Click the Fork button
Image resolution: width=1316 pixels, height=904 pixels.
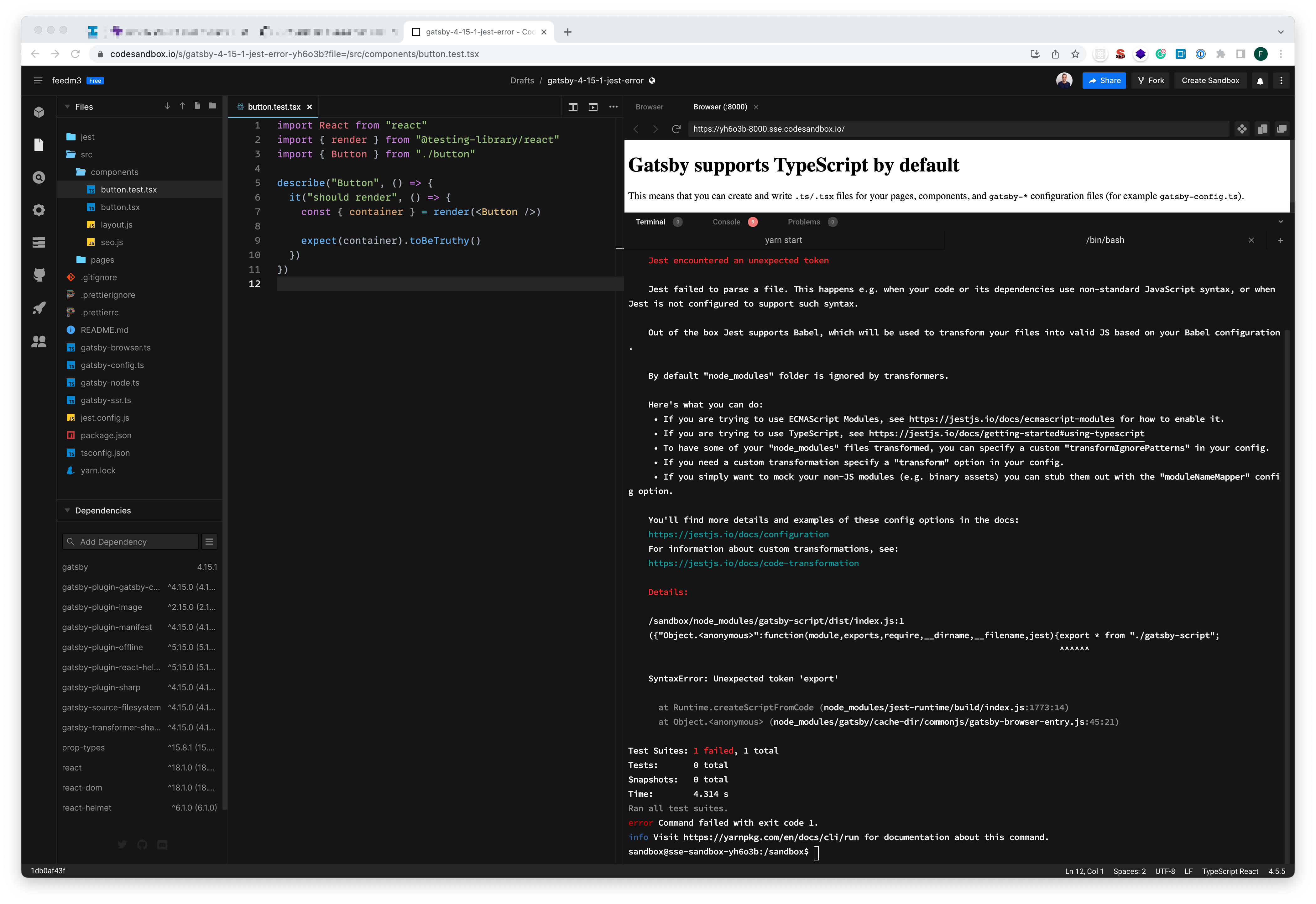1150,81
